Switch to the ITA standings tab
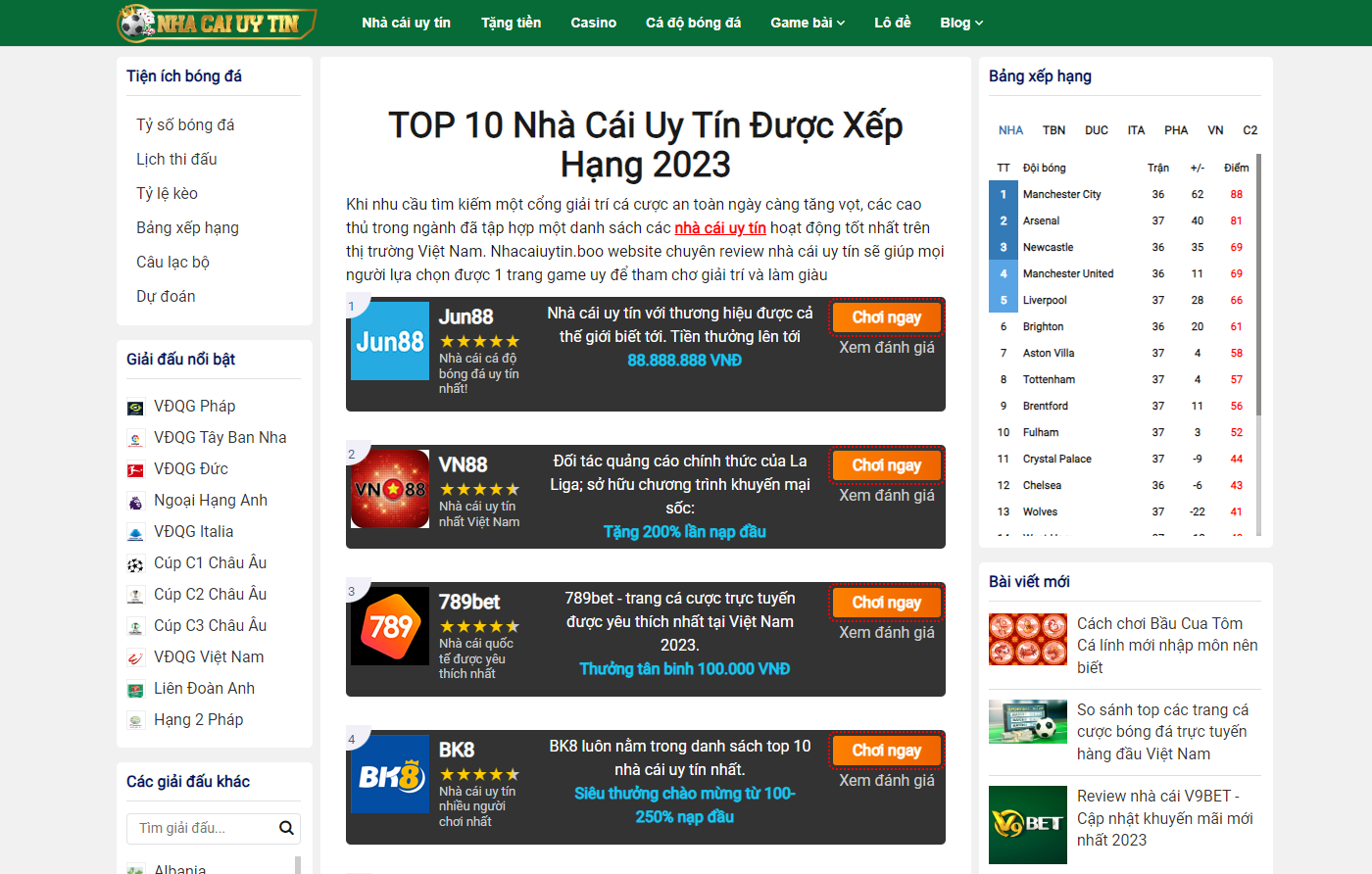 click(1136, 130)
